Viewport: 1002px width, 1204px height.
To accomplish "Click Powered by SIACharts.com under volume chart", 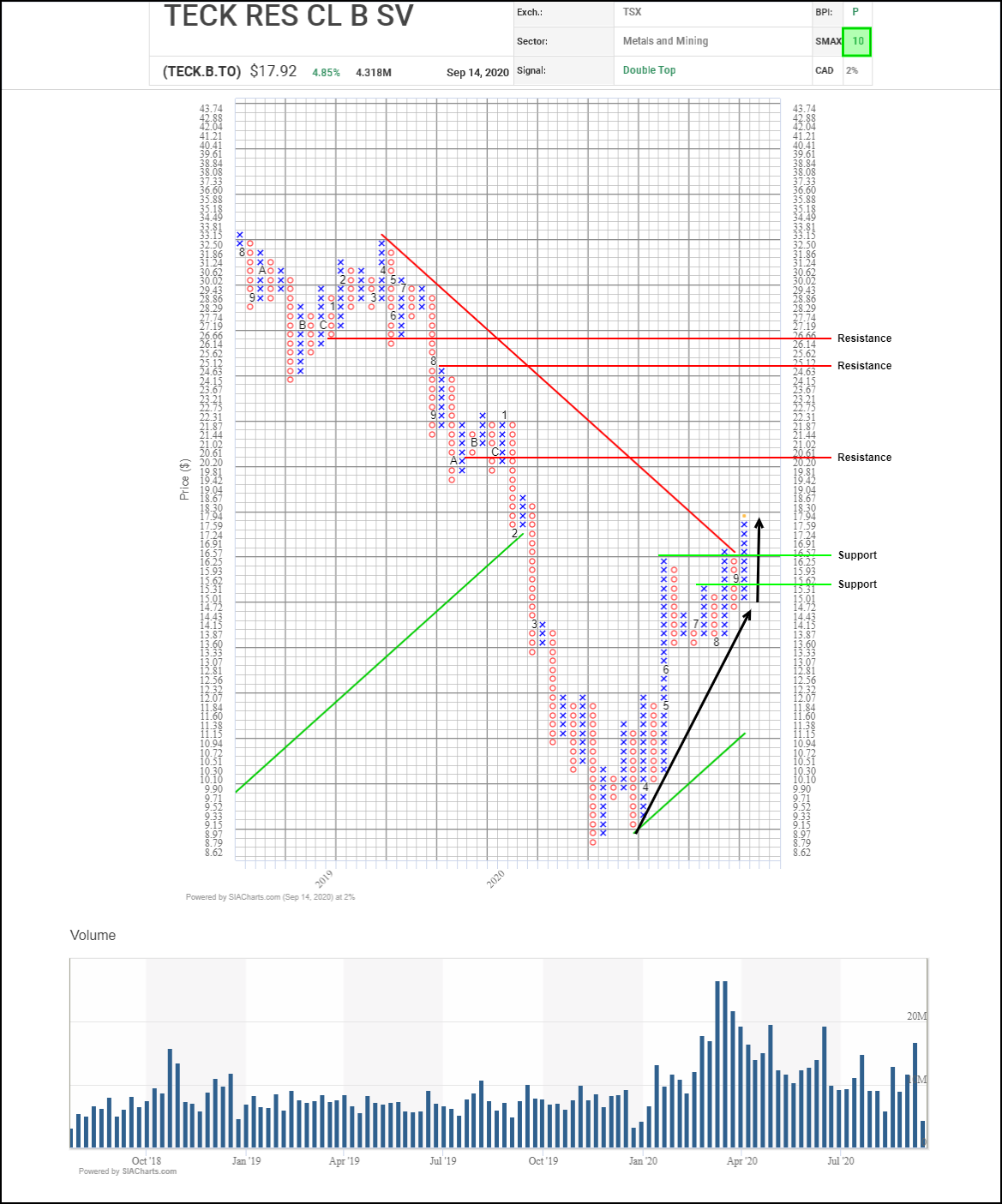I will point(128,1171).
